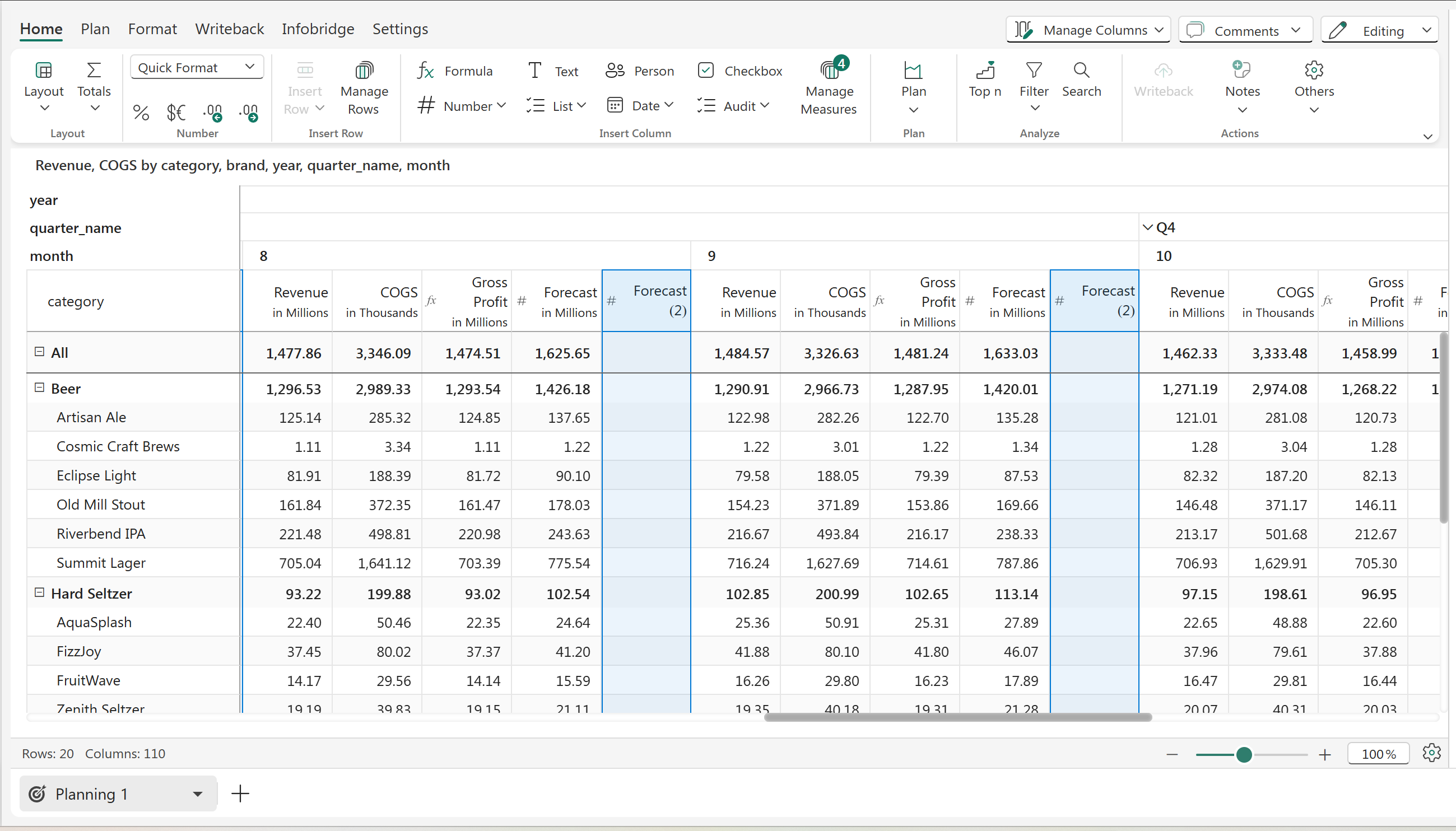Open the Top n analysis tool
1456x831 pixels.
point(985,71)
